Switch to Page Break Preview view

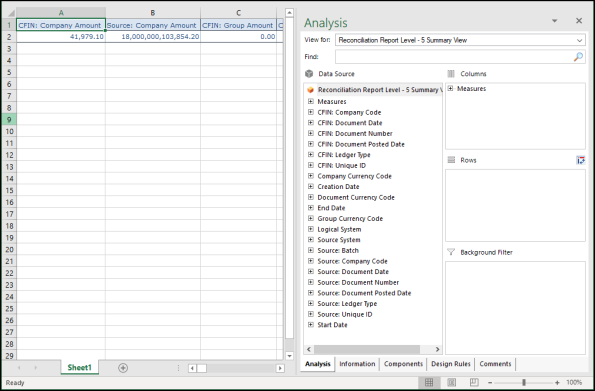(x=474, y=382)
